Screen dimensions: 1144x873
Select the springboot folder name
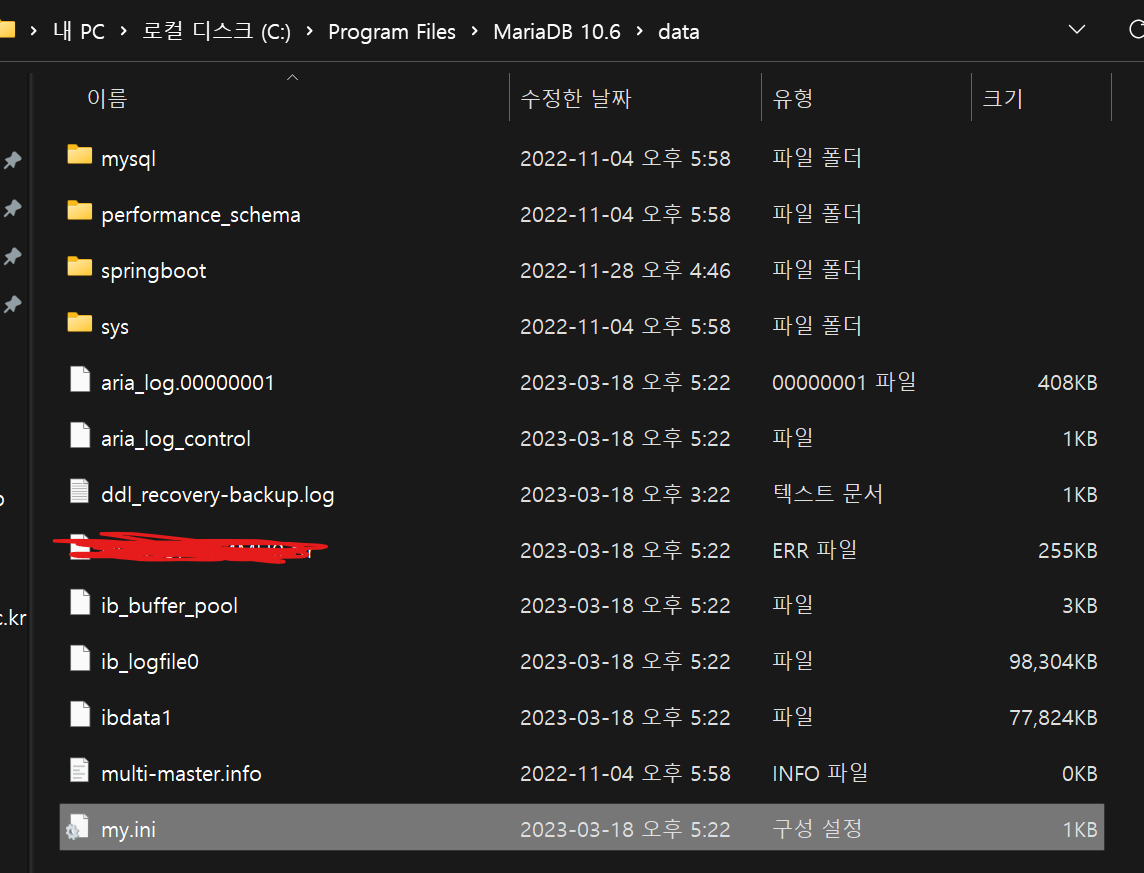[153, 271]
